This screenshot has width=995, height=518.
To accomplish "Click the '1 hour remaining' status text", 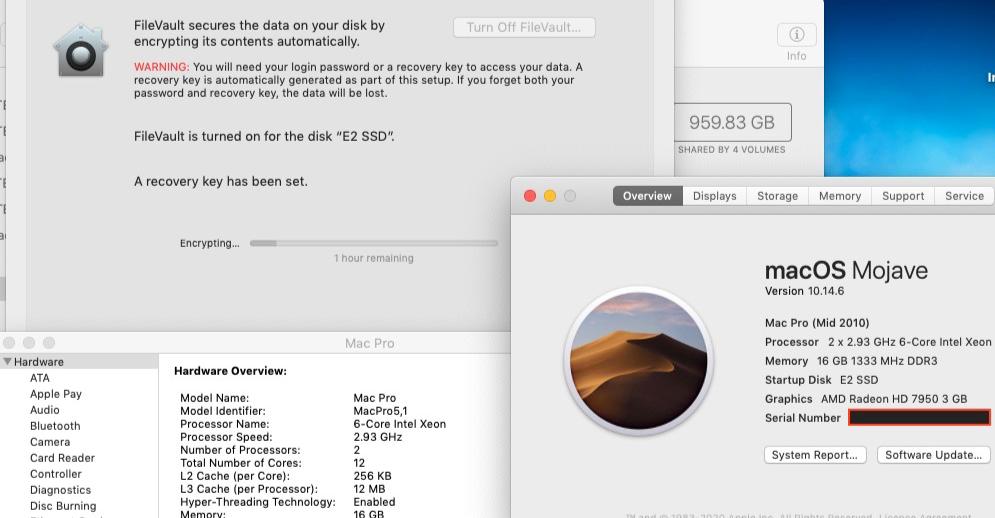I will (374, 258).
